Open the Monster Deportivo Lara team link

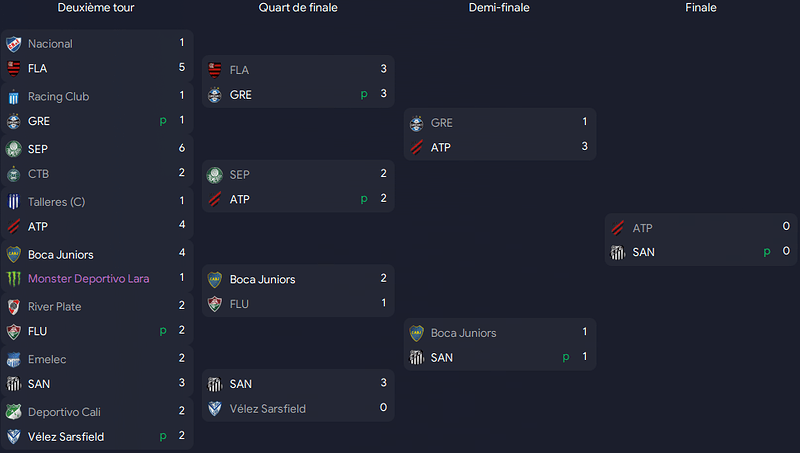[88, 279]
